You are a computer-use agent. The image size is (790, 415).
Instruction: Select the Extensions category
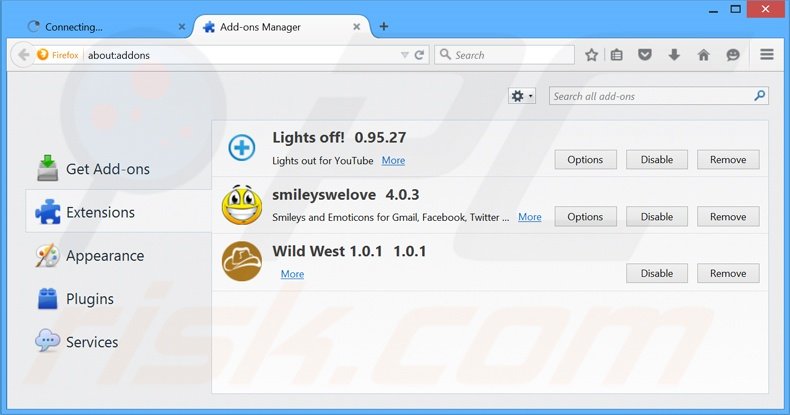(x=118, y=212)
